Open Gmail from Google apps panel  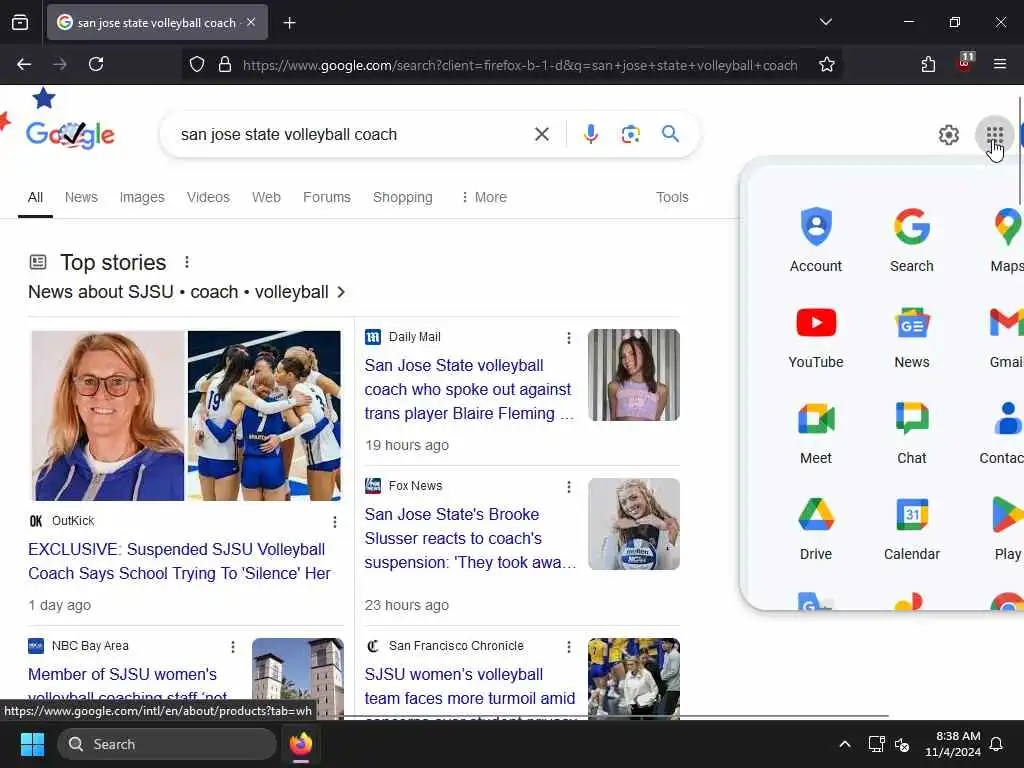1007,338
